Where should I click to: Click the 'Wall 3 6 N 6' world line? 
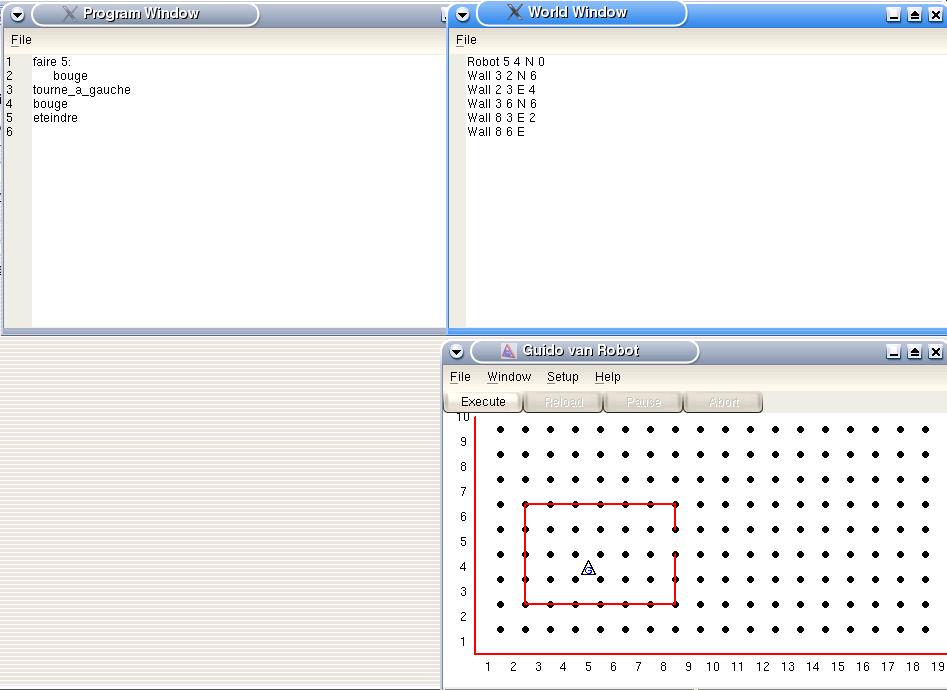coord(501,103)
